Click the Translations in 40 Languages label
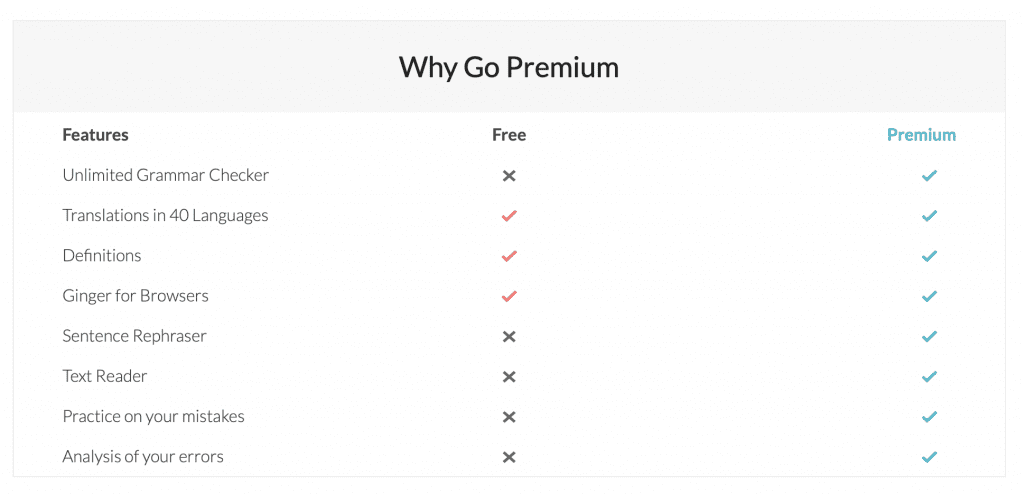Viewport: 1024px width, 494px height. tap(165, 216)
